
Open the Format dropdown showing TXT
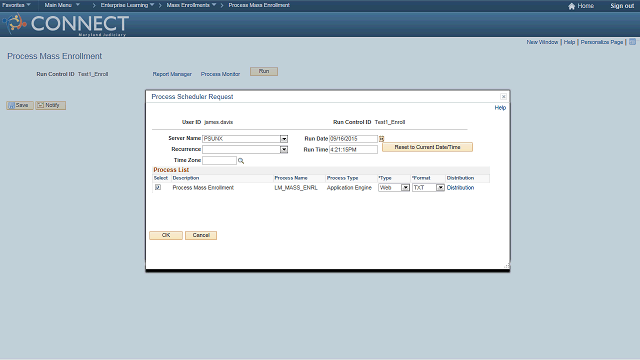[440, 188]
